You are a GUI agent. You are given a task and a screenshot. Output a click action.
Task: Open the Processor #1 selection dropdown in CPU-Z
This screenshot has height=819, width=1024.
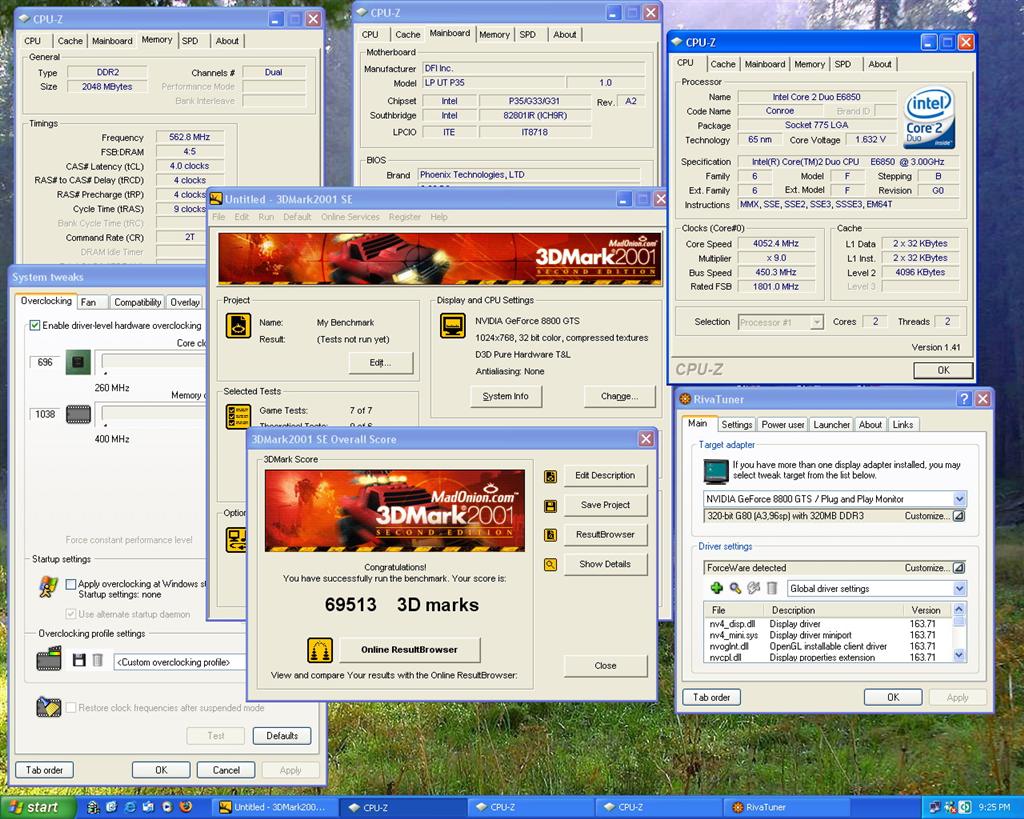(x=817, y=322)
